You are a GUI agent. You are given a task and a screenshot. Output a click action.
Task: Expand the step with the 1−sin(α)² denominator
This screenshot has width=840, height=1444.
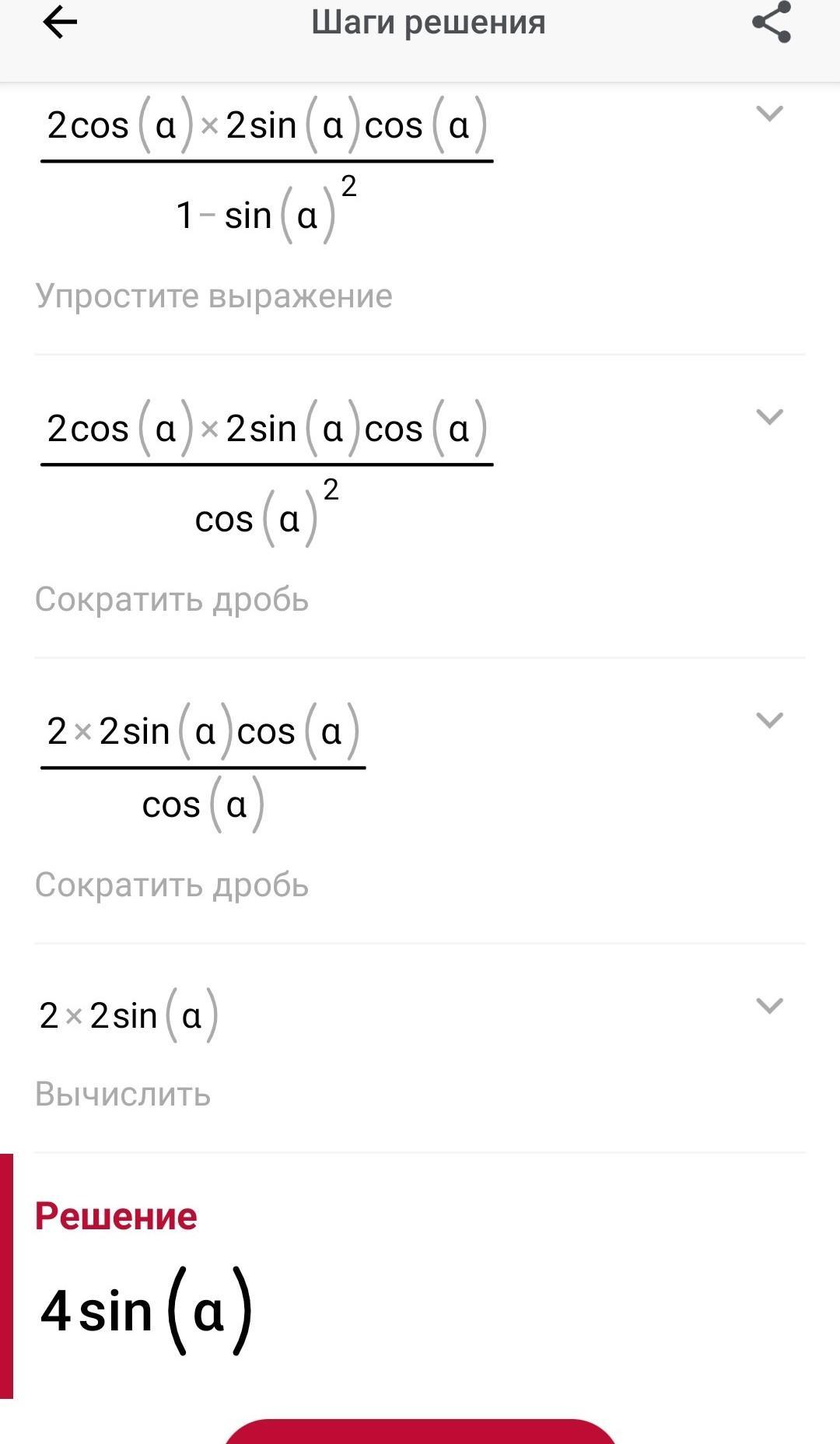[769, 114]
